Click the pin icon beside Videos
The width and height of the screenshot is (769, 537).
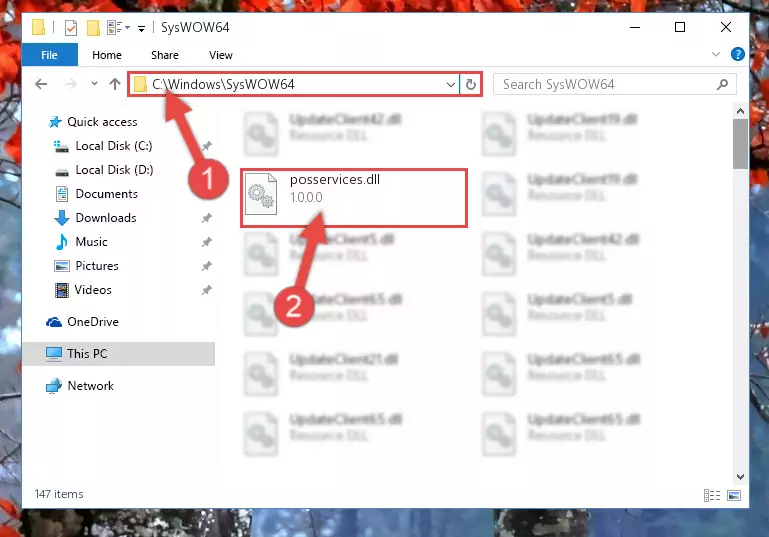(206, 290)
